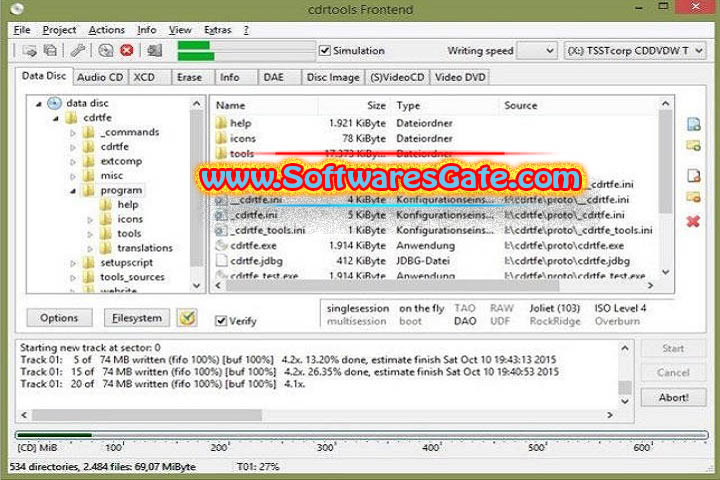This screenshot has width=720, height=480.
Task: Toggle the Verify checkbox
Action: coord(221,321)
